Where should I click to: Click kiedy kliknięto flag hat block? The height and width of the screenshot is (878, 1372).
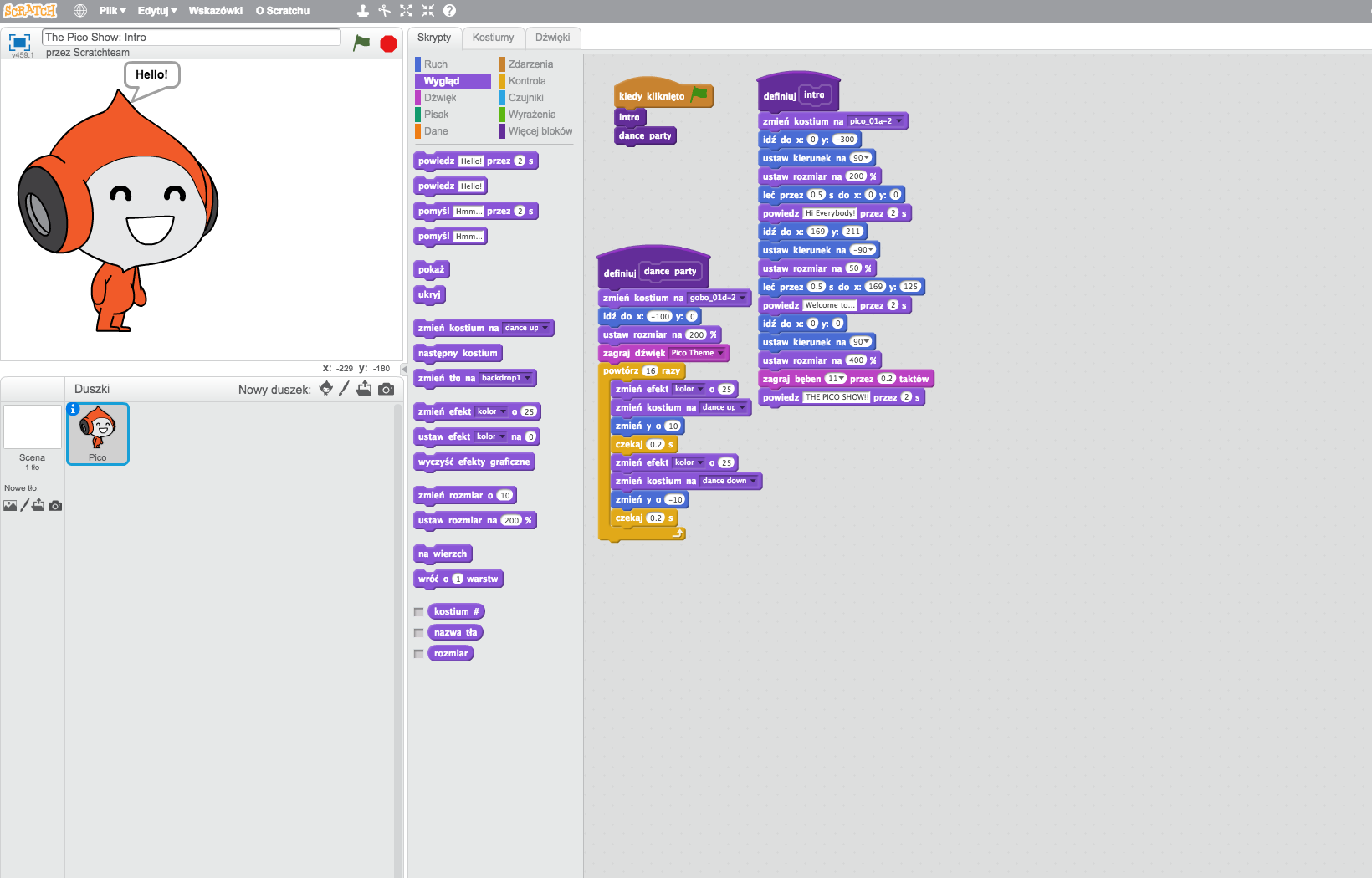tap(663, 94)
